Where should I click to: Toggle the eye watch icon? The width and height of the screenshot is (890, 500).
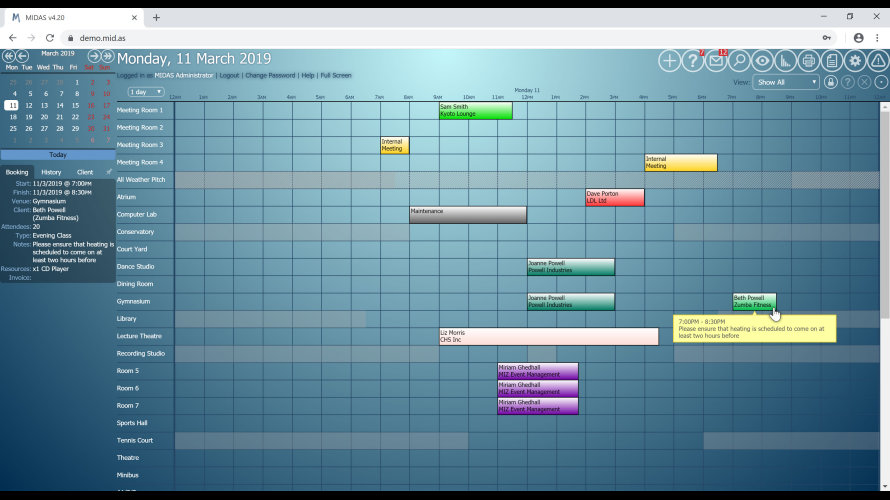762,61
